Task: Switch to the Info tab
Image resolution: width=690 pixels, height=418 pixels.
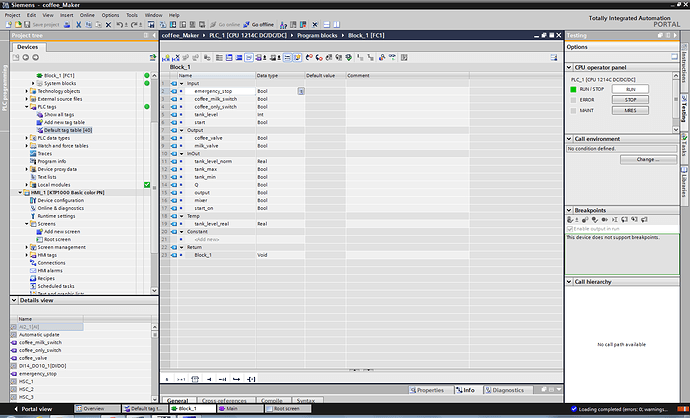Action: tap(466, 390)
